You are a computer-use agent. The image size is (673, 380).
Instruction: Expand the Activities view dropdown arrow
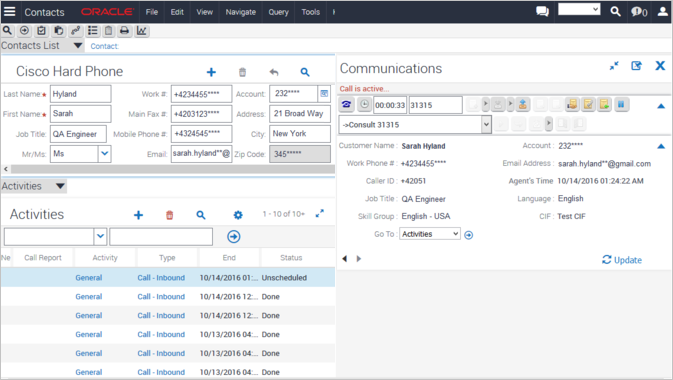[x=60, y=186]
